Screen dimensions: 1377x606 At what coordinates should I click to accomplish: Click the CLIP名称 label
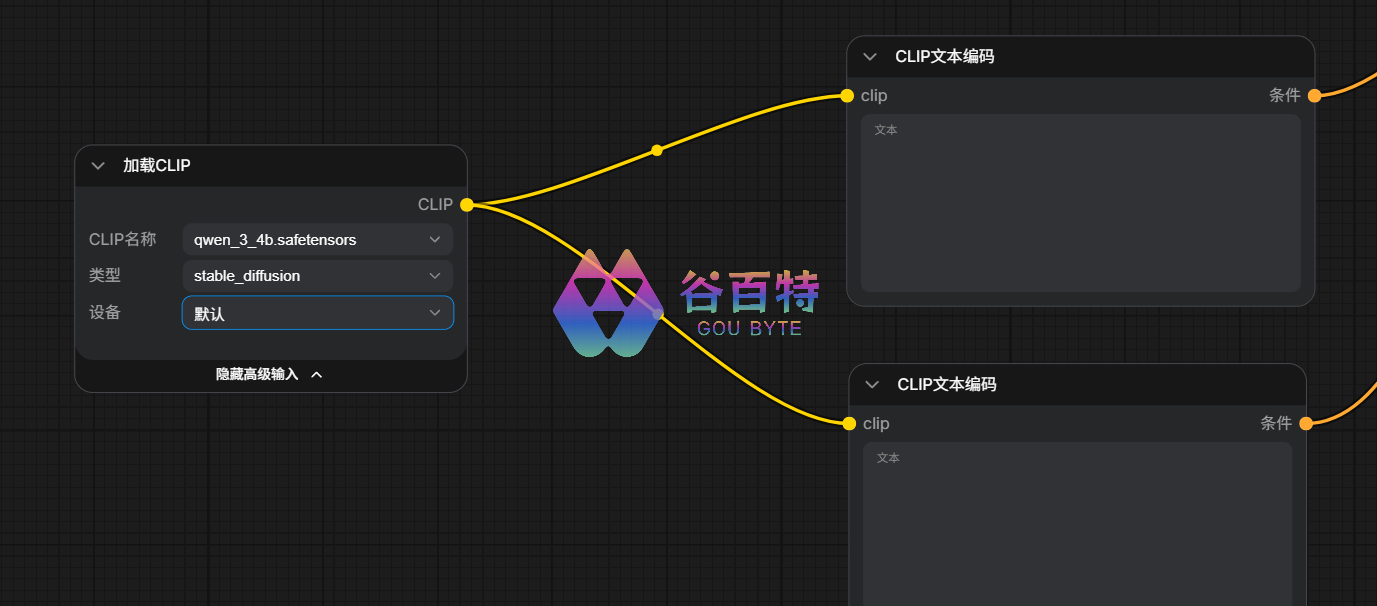(x=123, y=240)
